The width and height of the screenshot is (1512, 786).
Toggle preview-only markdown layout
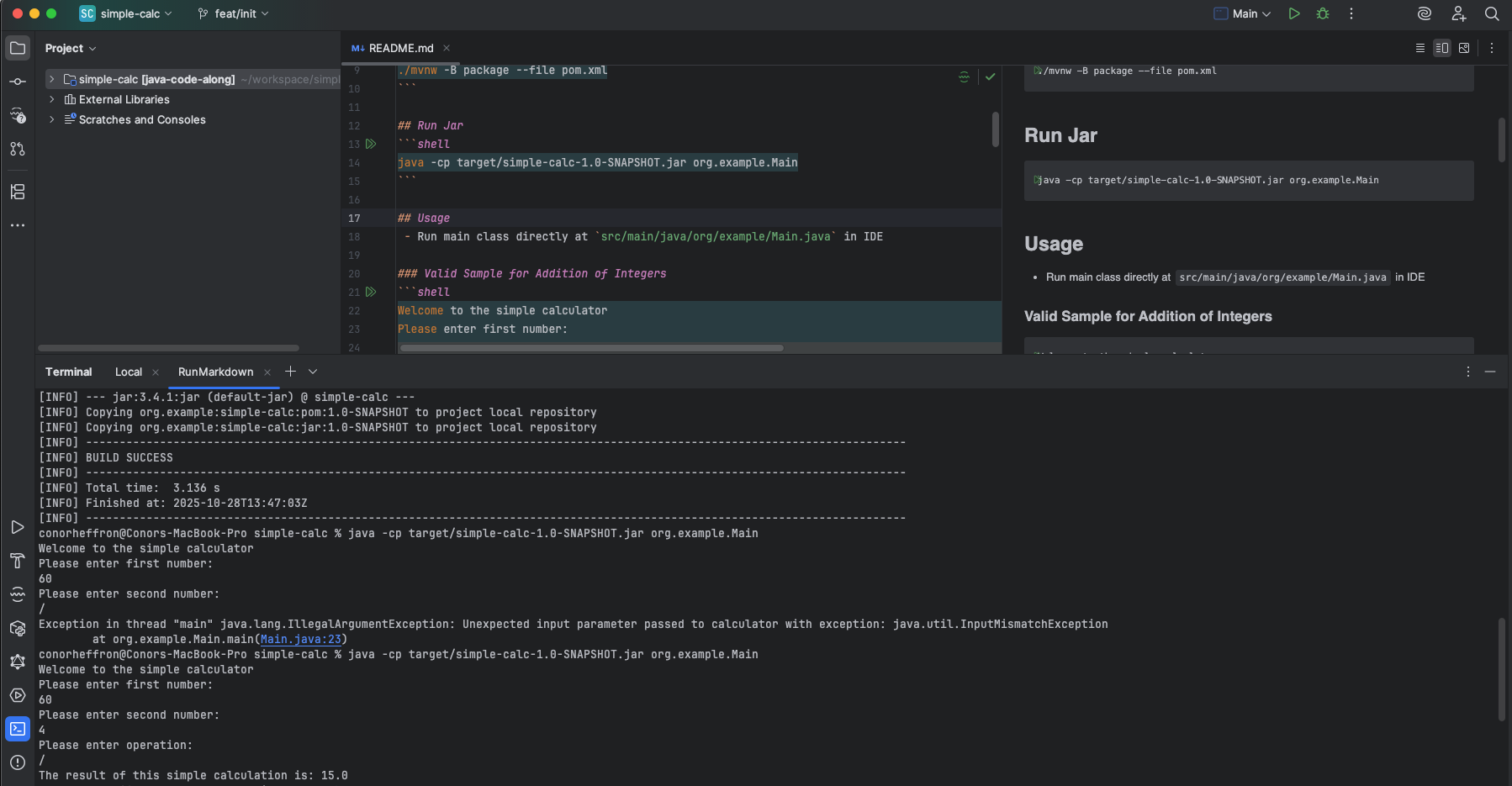pyautogui.click(x=1466, y=48)
